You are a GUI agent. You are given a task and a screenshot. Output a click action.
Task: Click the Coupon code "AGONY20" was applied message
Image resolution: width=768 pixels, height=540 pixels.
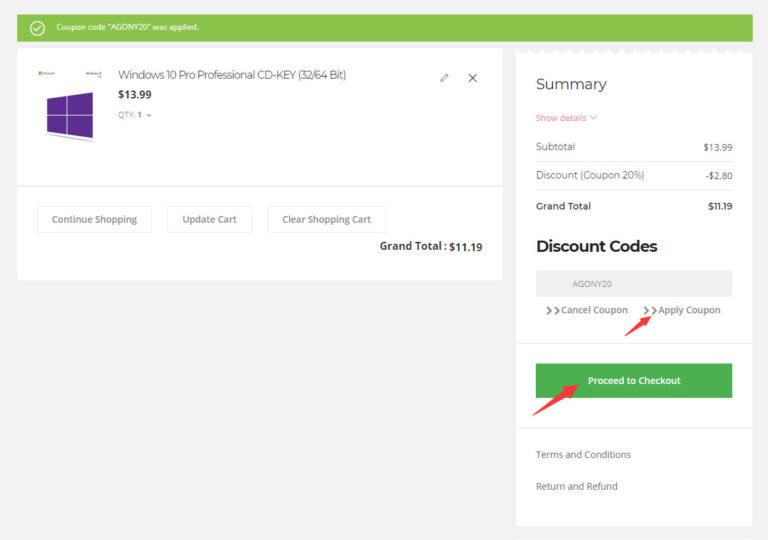coord(127,27)
